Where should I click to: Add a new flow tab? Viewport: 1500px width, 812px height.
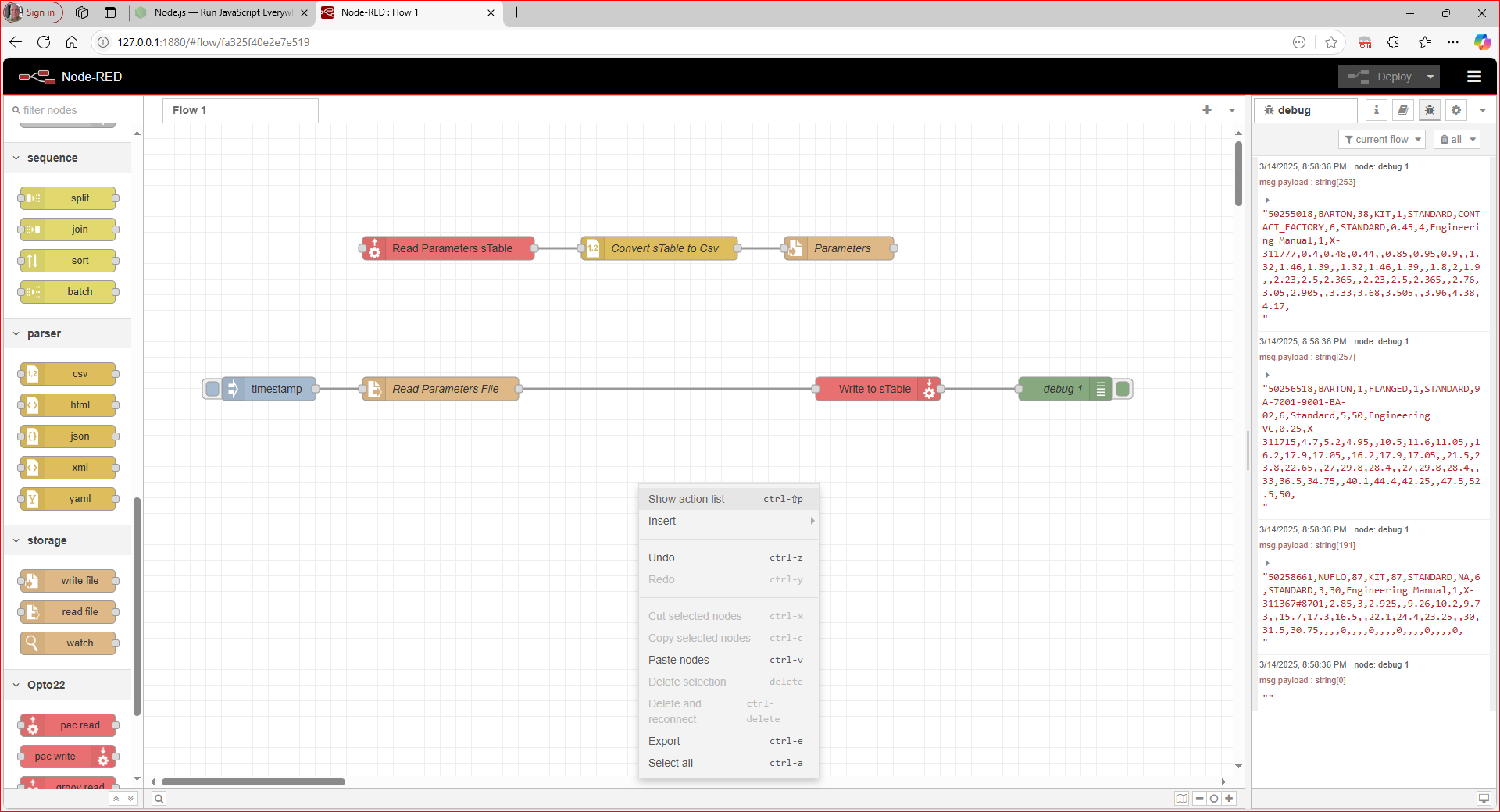[1207, 110]
